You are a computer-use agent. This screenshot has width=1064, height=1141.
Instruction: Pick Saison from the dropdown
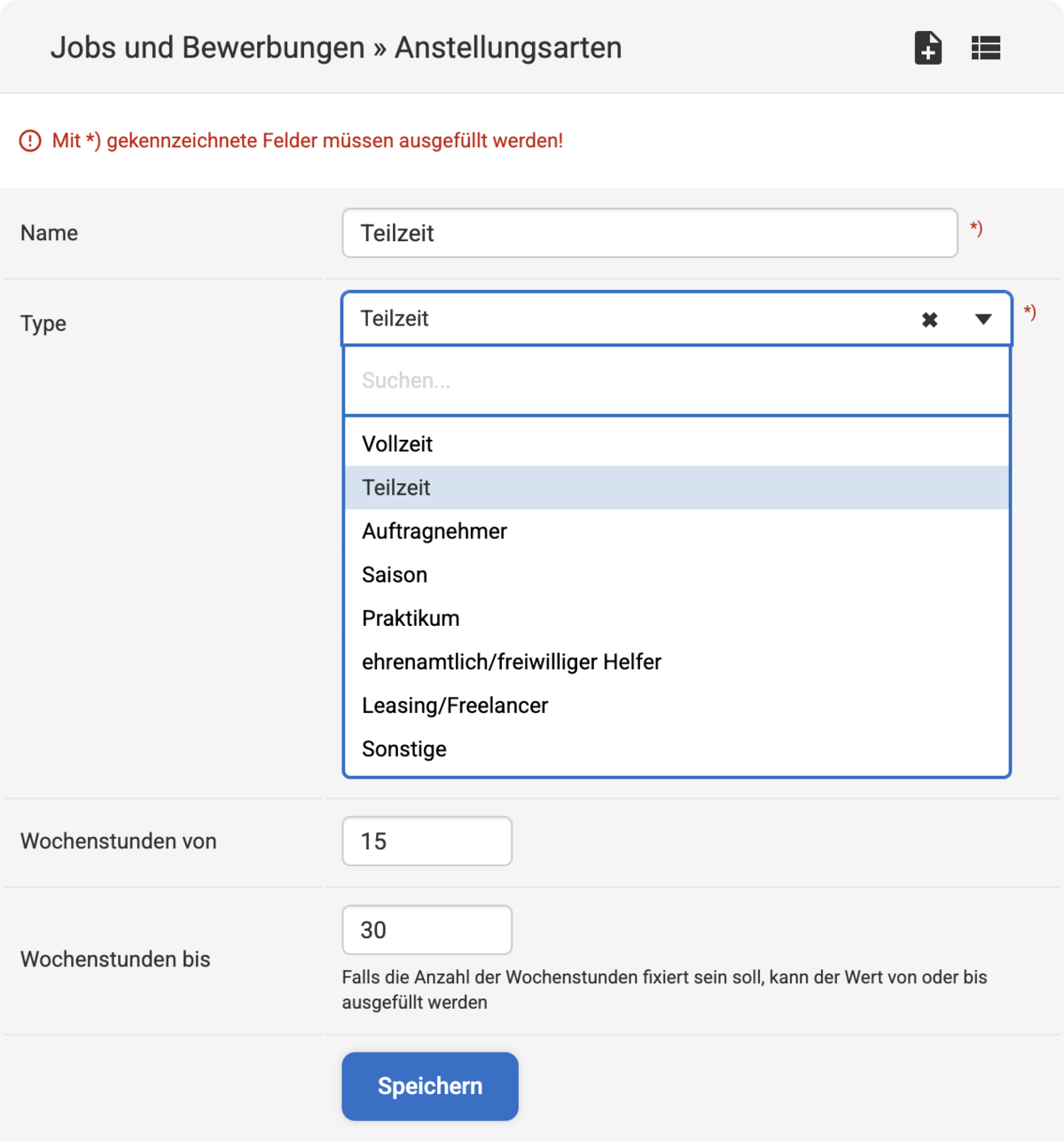pyautogui.click(x=677, y=574)
